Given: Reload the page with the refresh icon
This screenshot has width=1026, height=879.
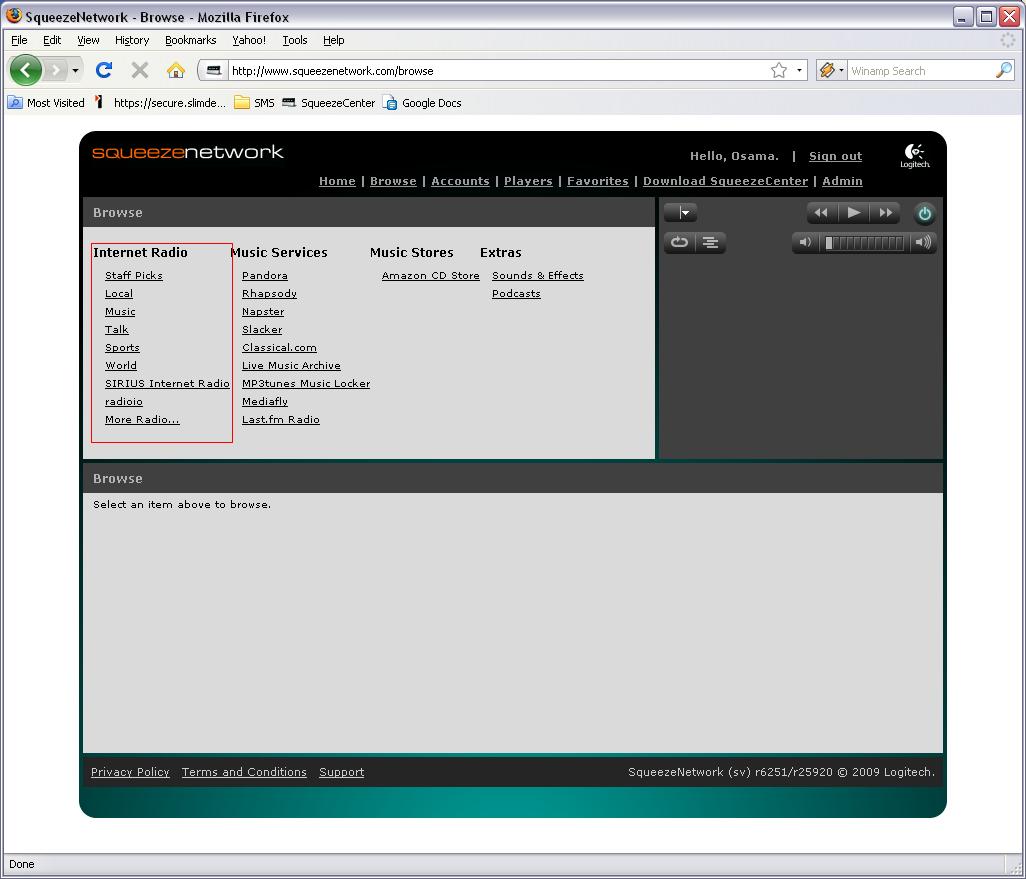Looking at the screenshot, I should coord(103,70).
